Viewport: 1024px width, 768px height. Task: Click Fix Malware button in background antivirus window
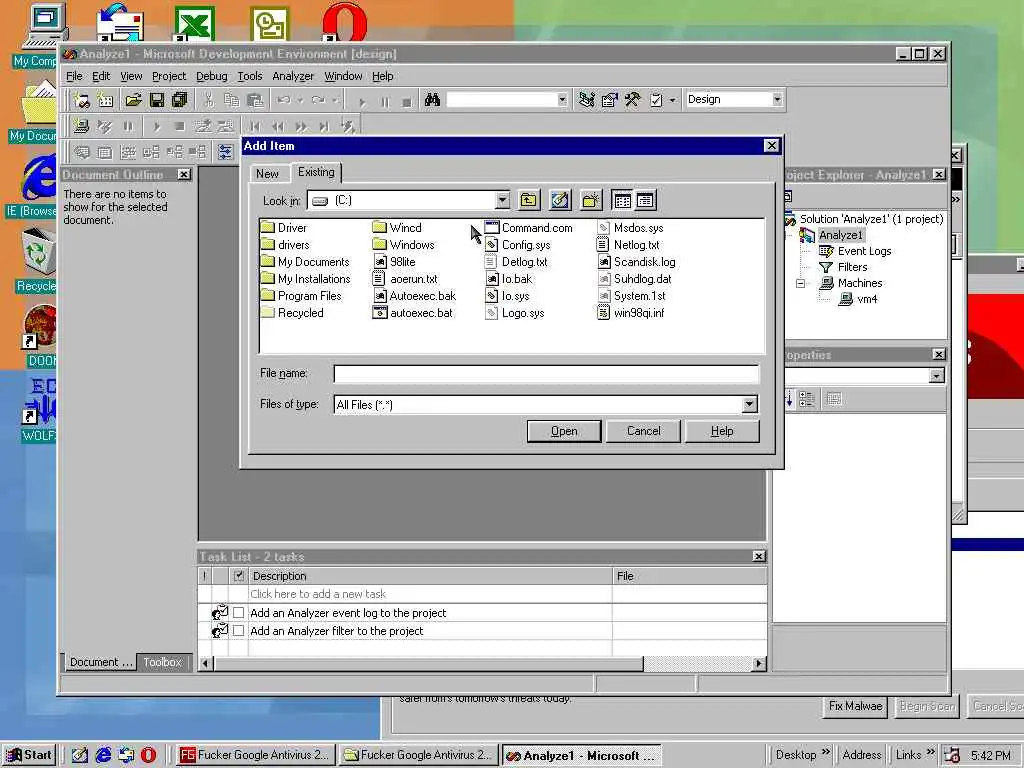click(856, 706)
